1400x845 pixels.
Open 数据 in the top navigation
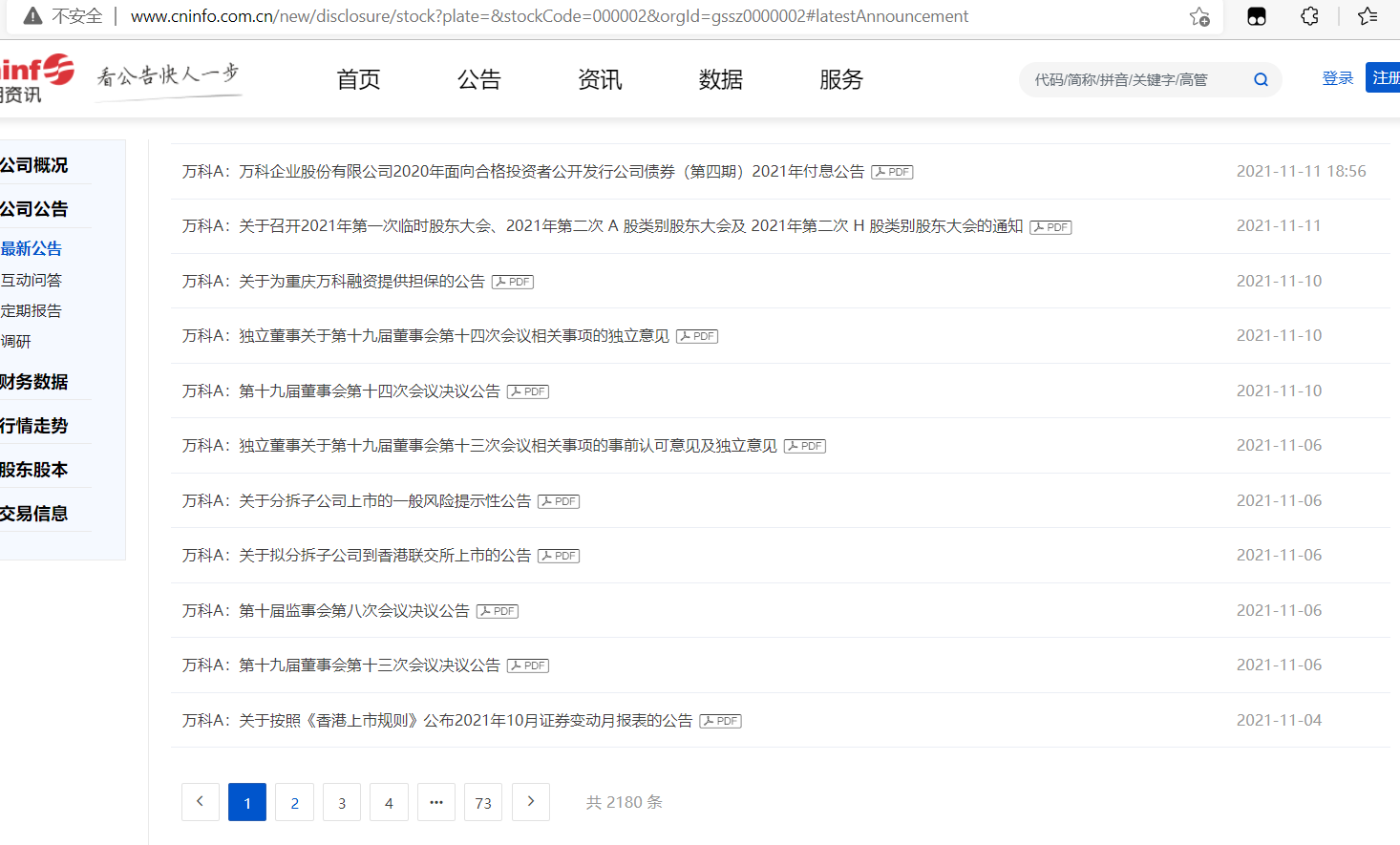click(x=720, y=79)
